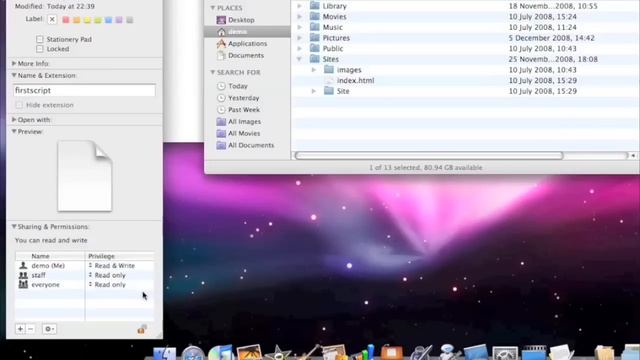Screen dimensions: 640x360
Task: Select the Sites folder icon
Action: tap(315, 59)
